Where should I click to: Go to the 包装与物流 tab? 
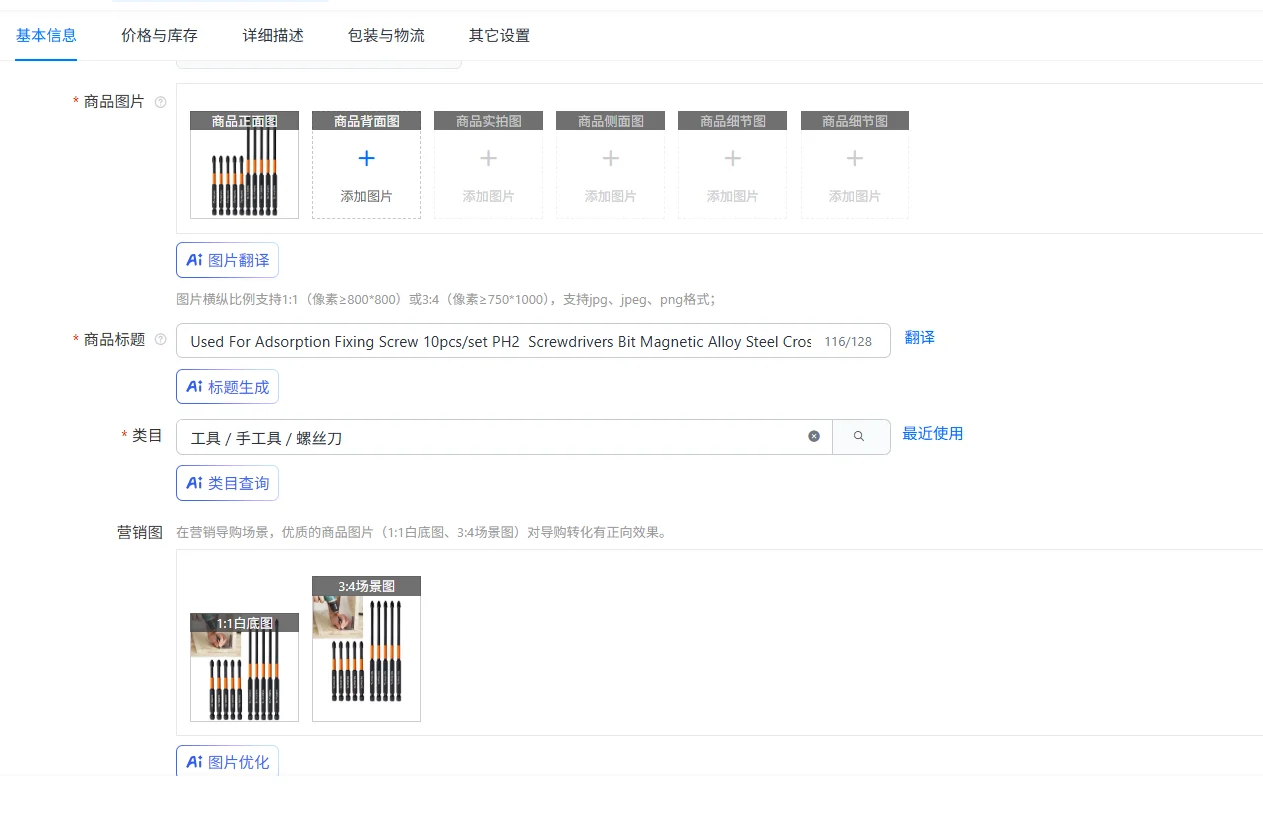(386, 36)
